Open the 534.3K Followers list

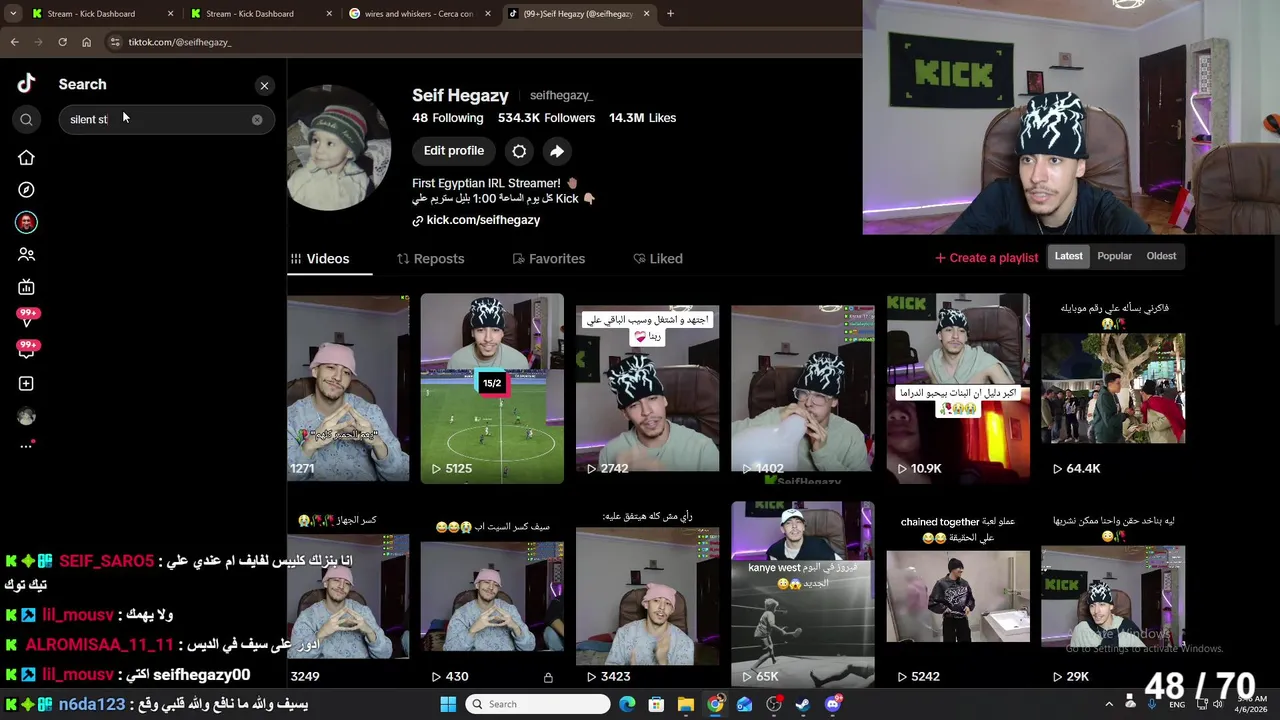[x=546, y=118]
